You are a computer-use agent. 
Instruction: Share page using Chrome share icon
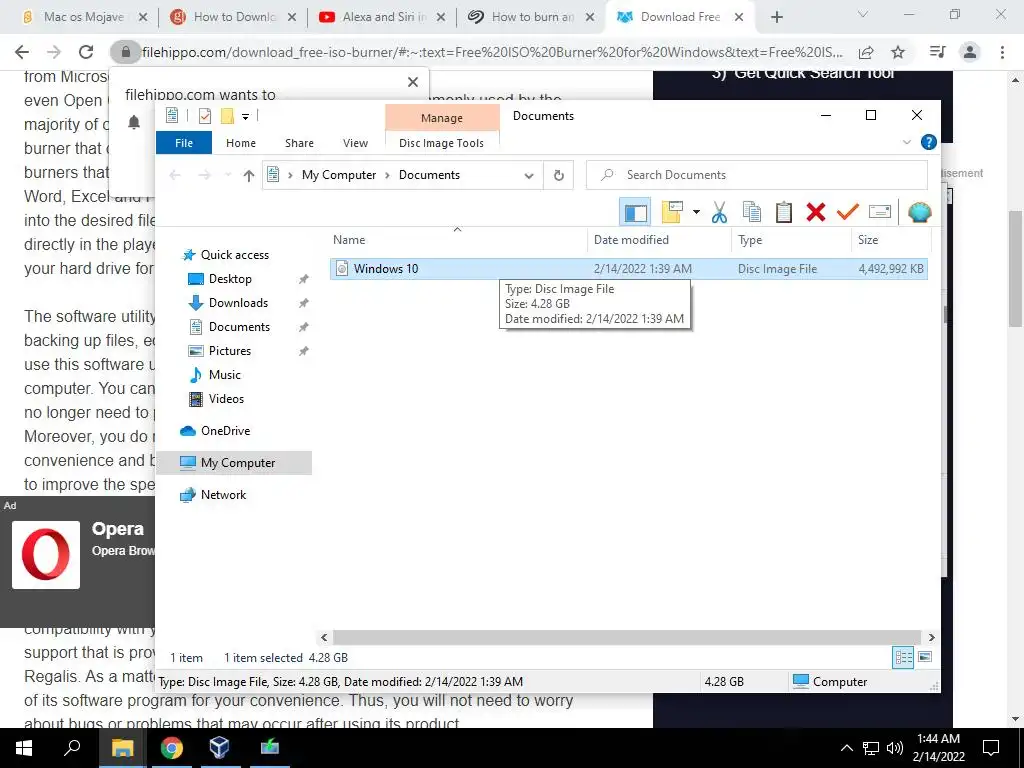tap(866, 52)
